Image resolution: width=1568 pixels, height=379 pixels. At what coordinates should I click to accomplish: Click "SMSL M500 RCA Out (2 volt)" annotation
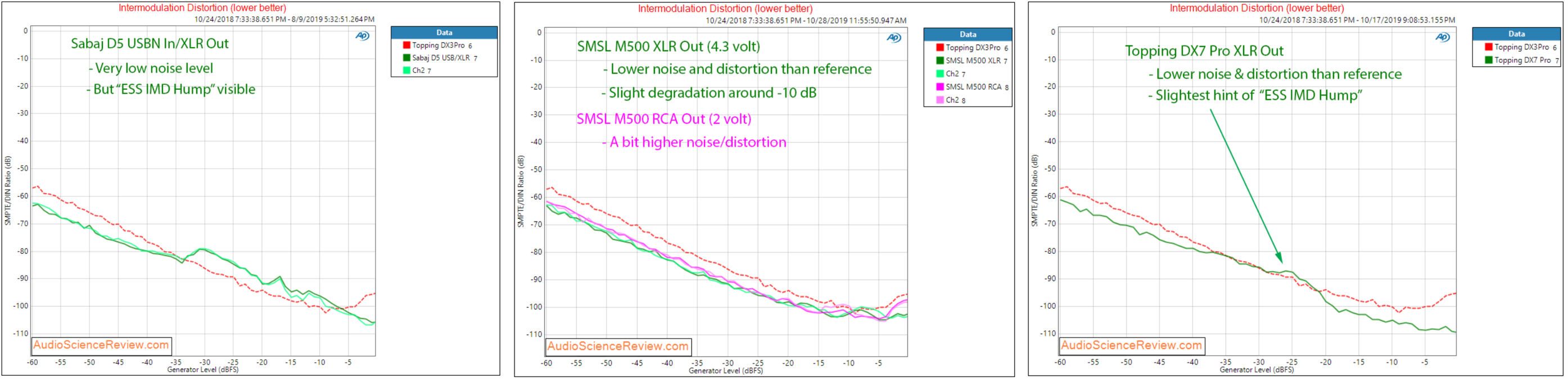point(663,119)
